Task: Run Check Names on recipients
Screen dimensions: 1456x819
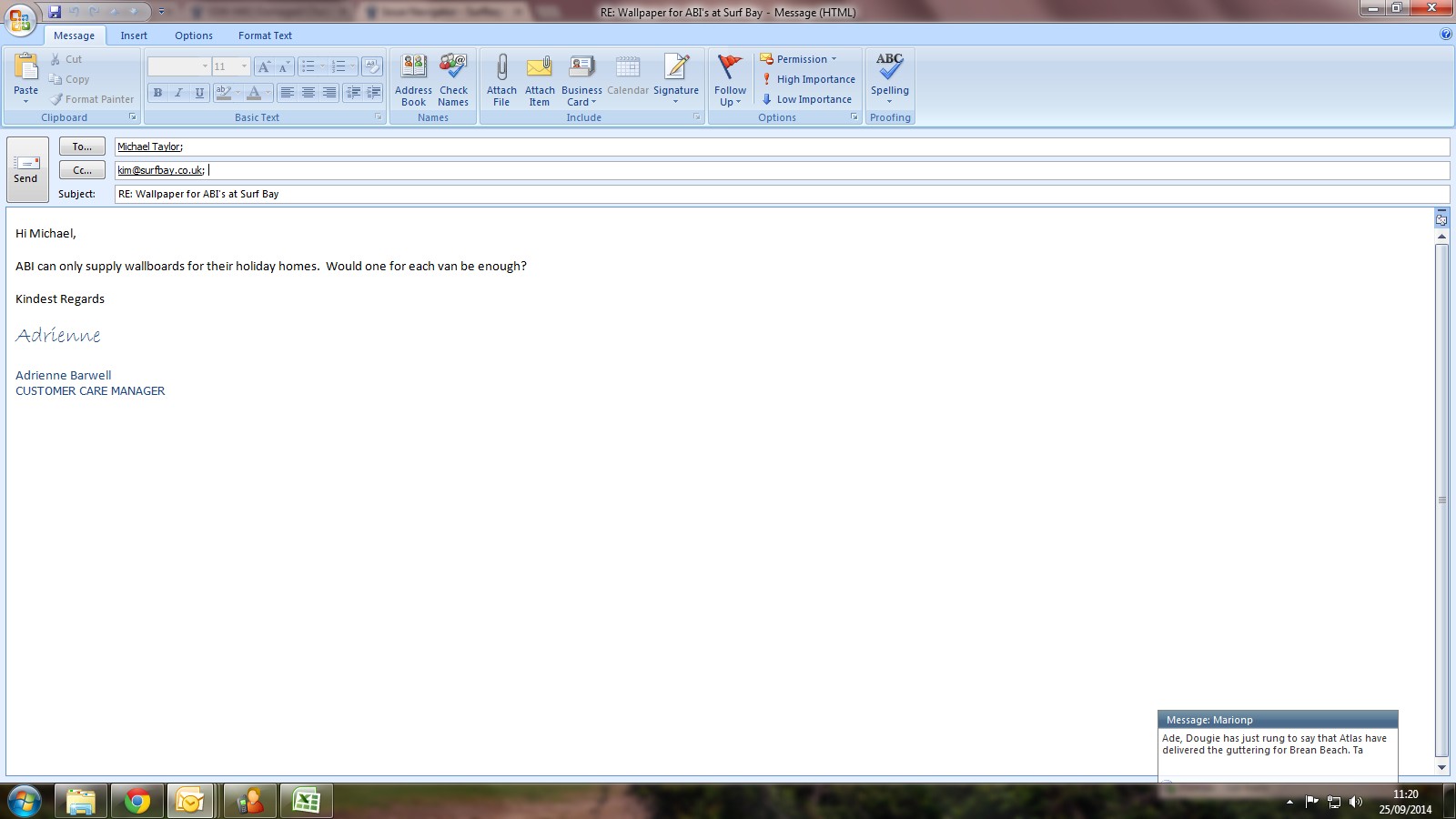Action: 453,80
